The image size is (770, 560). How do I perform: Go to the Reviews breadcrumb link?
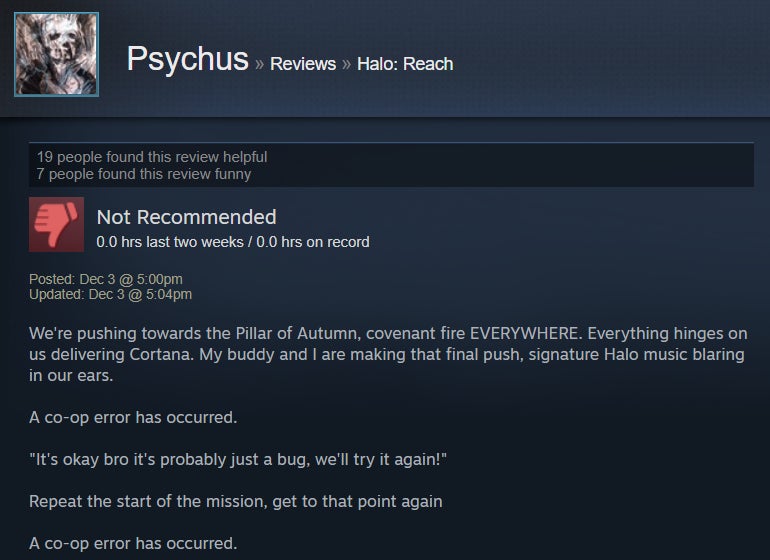[x=303, y=64]
